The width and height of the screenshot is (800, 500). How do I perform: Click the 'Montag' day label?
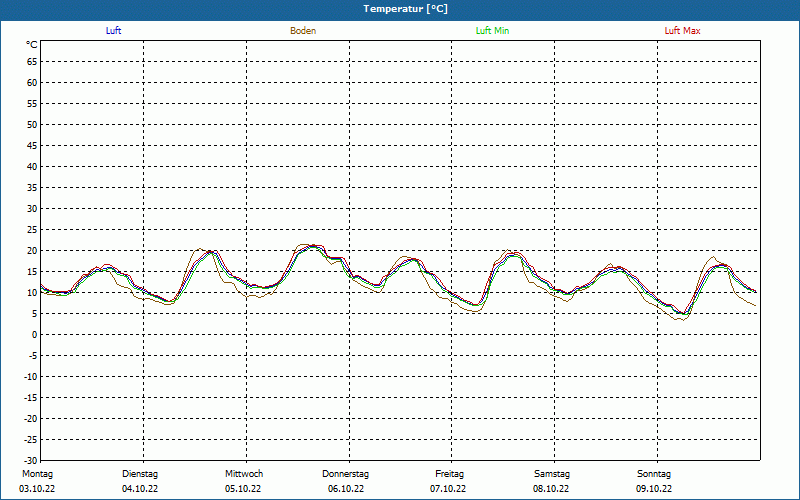click(37, 474)
